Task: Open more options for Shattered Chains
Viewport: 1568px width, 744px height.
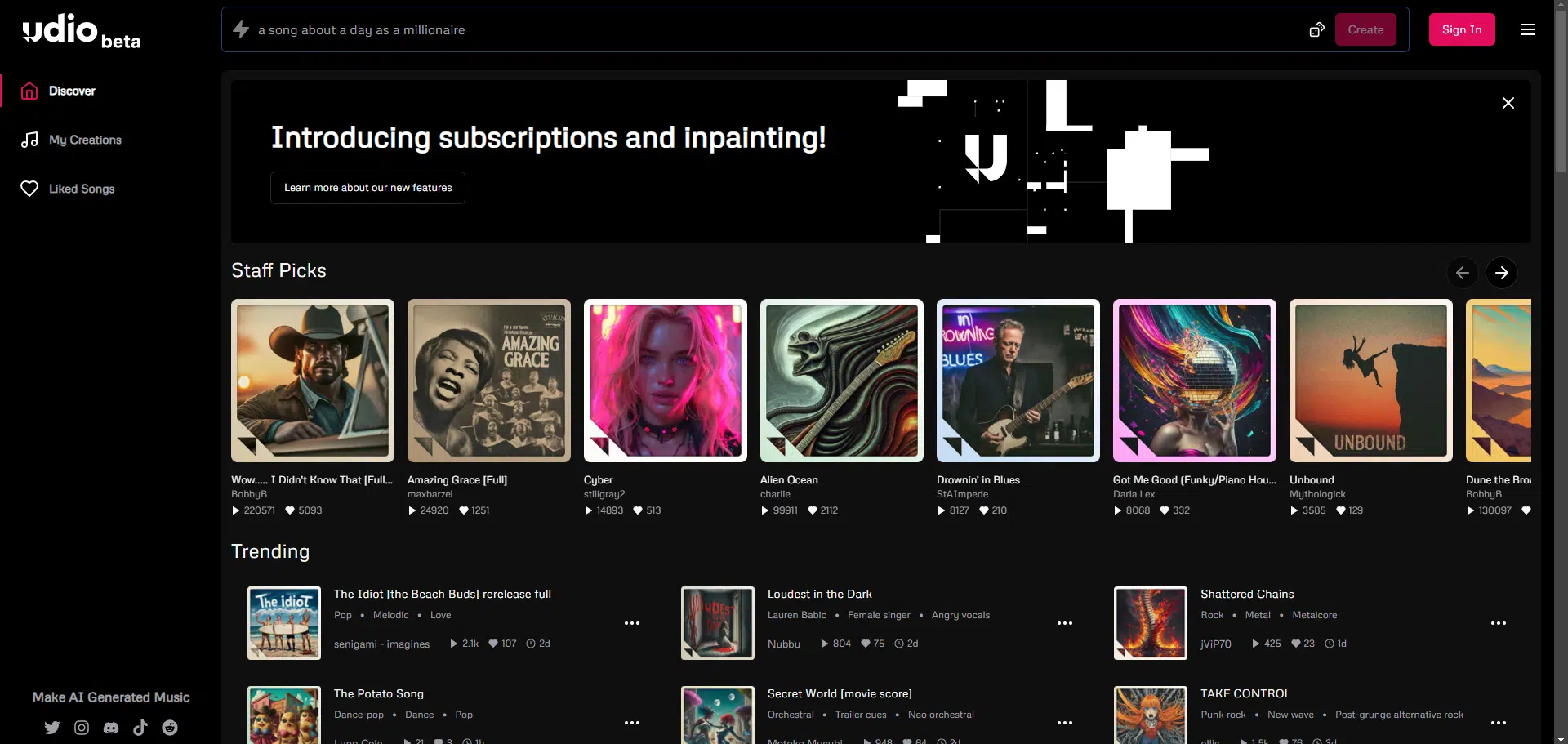Action: pyautogui.click(x=1498, y=623)
